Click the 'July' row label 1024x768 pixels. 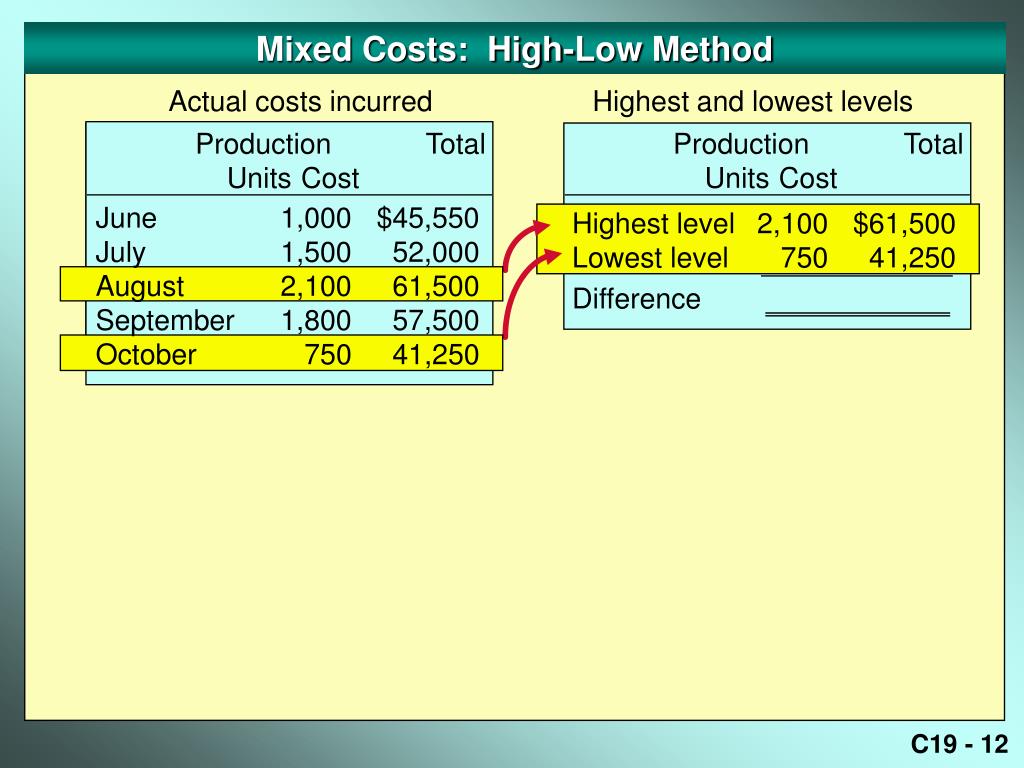coord(121,253)
